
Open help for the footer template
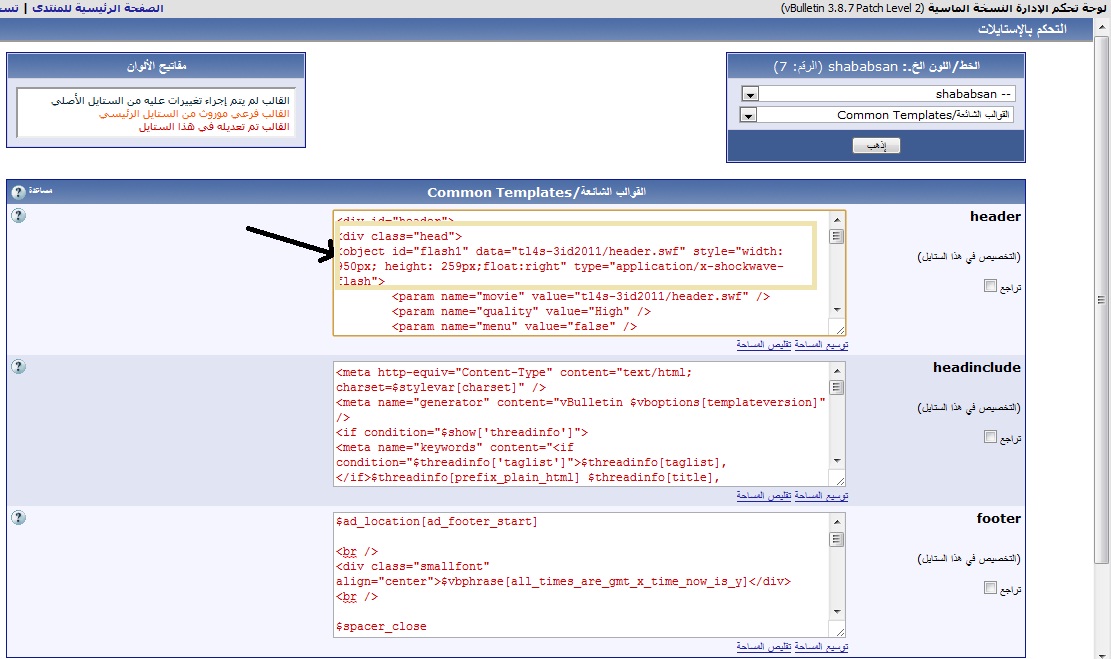(18, 518)
